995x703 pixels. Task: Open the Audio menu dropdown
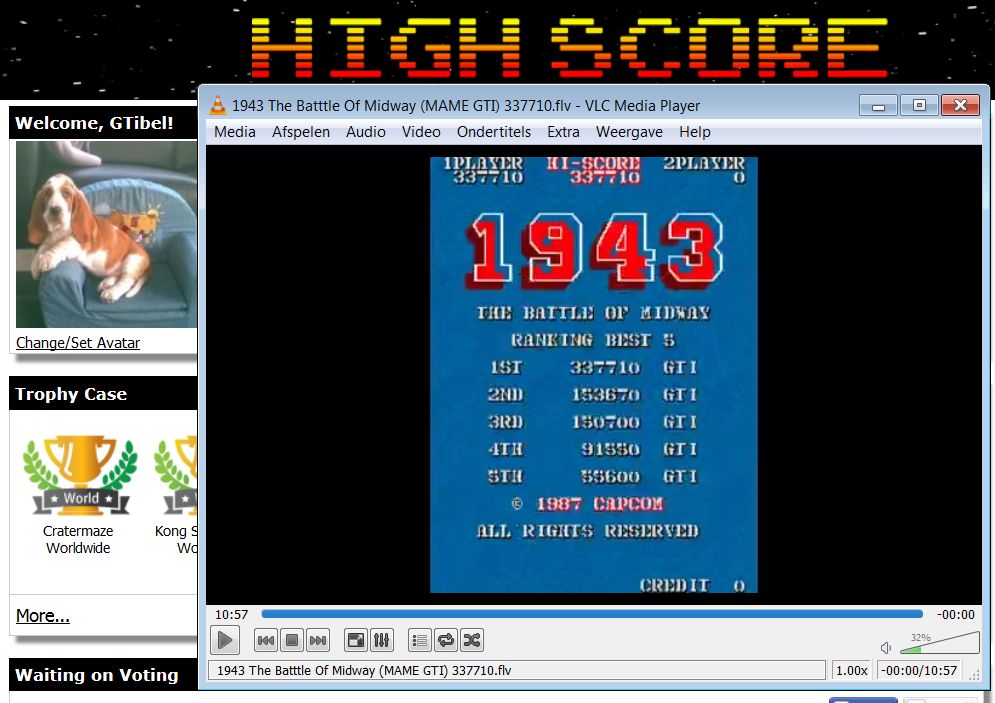[366, 132]
